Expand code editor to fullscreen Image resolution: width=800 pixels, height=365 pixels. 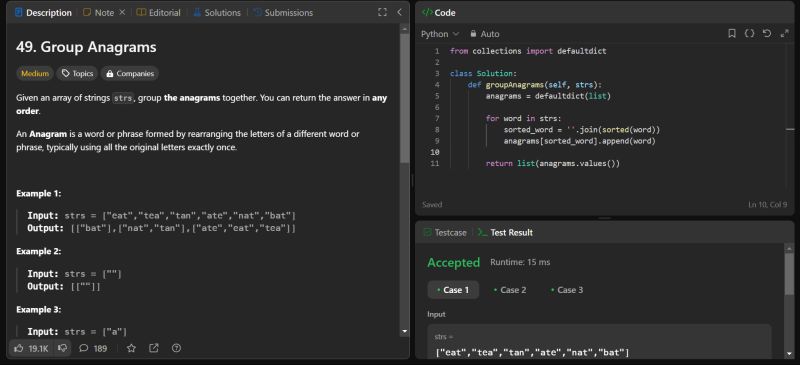tap(784, 34)
